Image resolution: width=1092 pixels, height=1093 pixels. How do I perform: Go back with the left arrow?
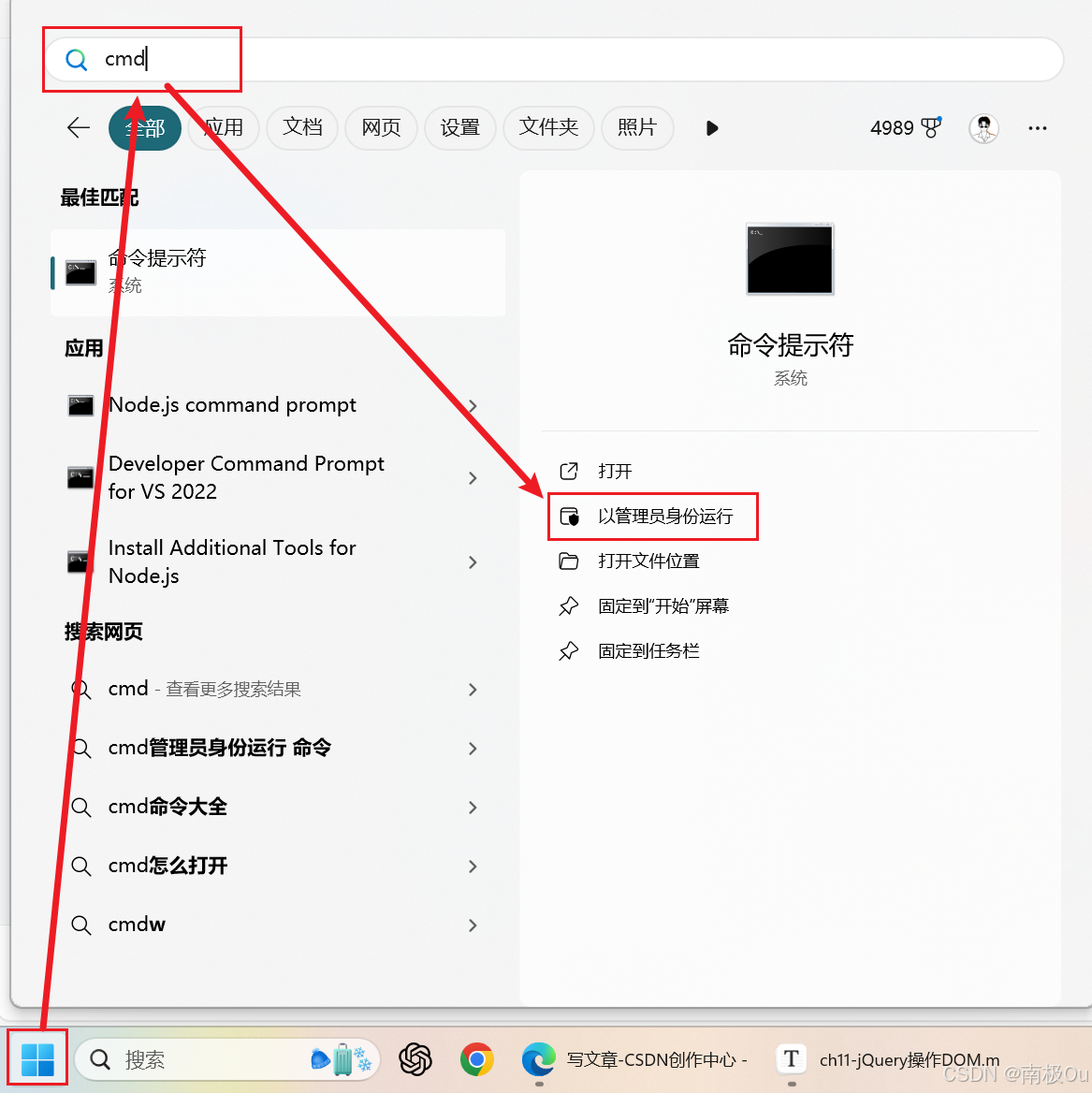coord(79,127)
